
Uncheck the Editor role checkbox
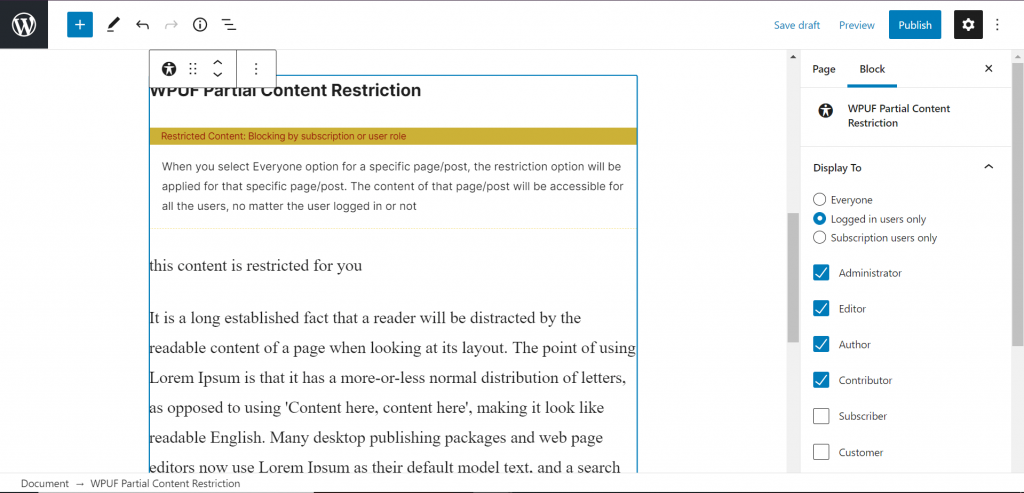(x=821, y=308)
